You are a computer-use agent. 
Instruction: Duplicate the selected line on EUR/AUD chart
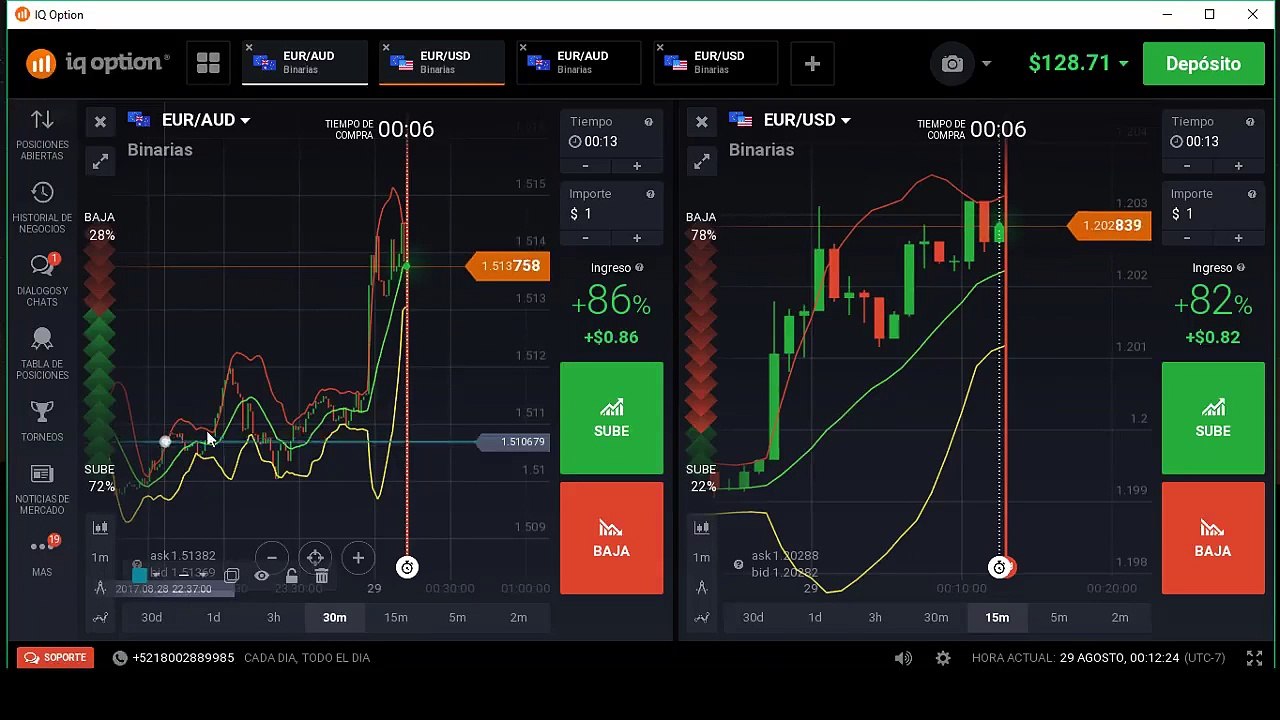(231, 576)
